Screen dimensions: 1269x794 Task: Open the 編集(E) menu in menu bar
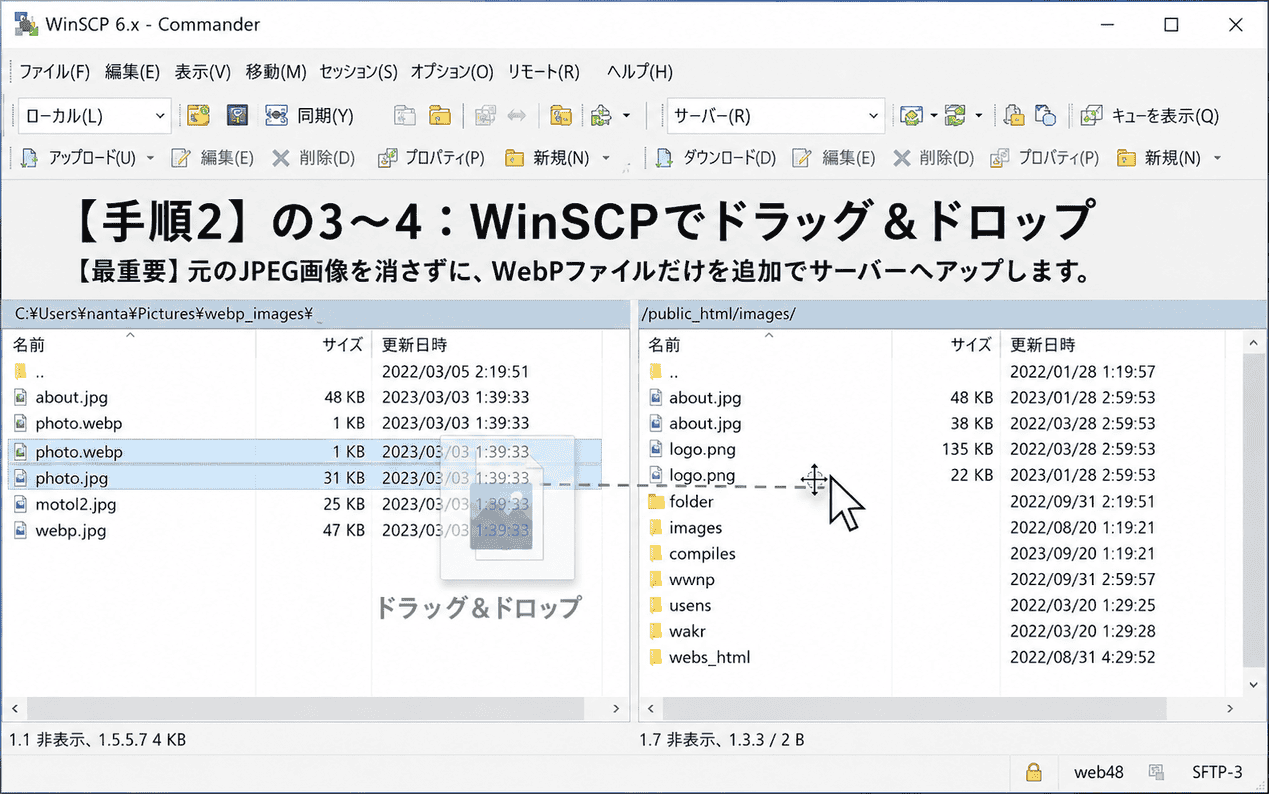coord(132,72)
